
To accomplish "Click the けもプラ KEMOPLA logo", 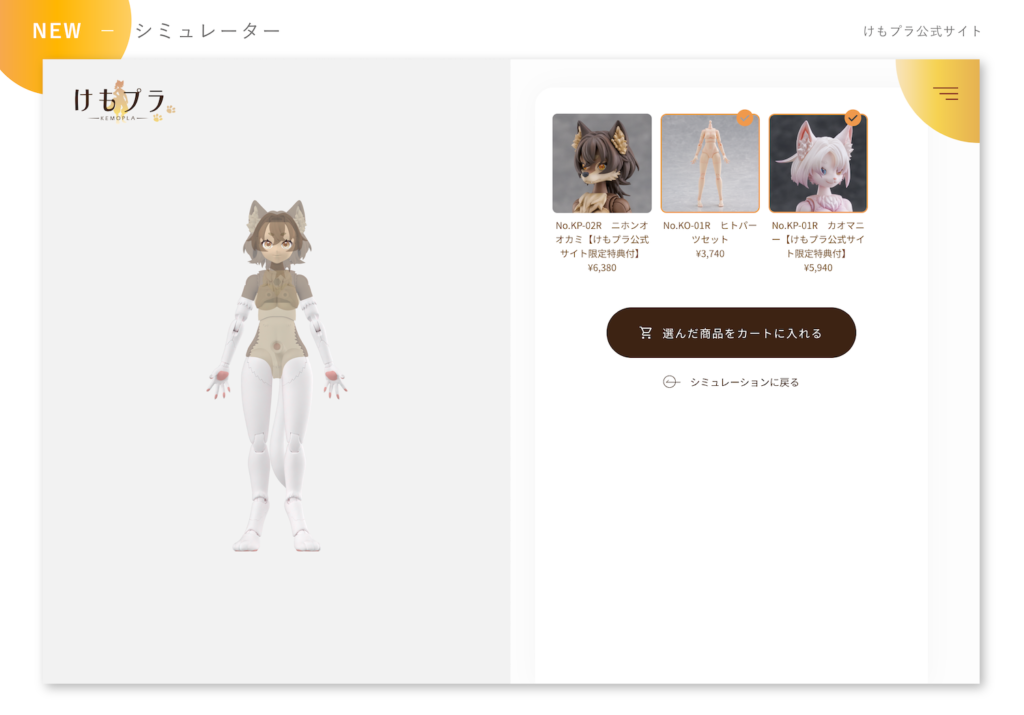I will point(118,102).
